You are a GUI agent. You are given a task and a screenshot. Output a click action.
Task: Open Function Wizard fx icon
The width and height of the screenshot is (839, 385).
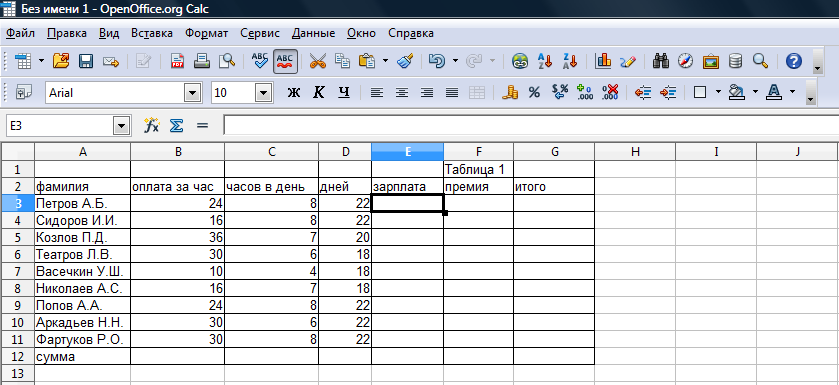click(152, 126)
